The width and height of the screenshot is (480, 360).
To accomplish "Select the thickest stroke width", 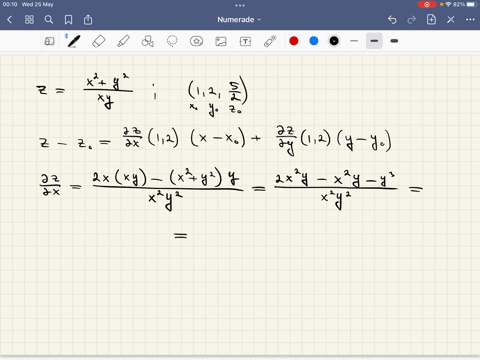I will (394, 41).
